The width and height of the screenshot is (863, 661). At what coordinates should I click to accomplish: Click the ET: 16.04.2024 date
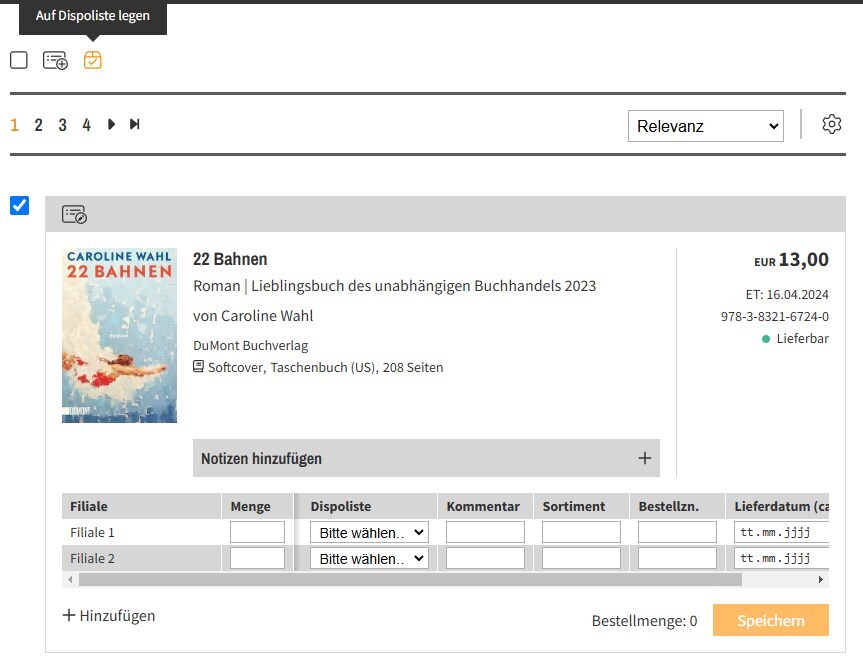pos(787,294)
